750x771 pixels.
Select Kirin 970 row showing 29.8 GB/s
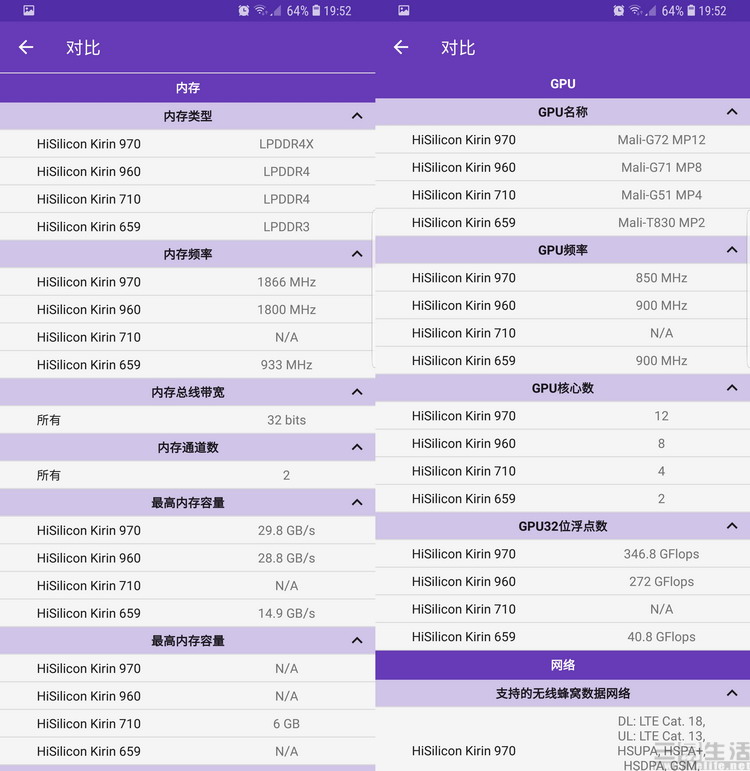(x=187, y=530)
